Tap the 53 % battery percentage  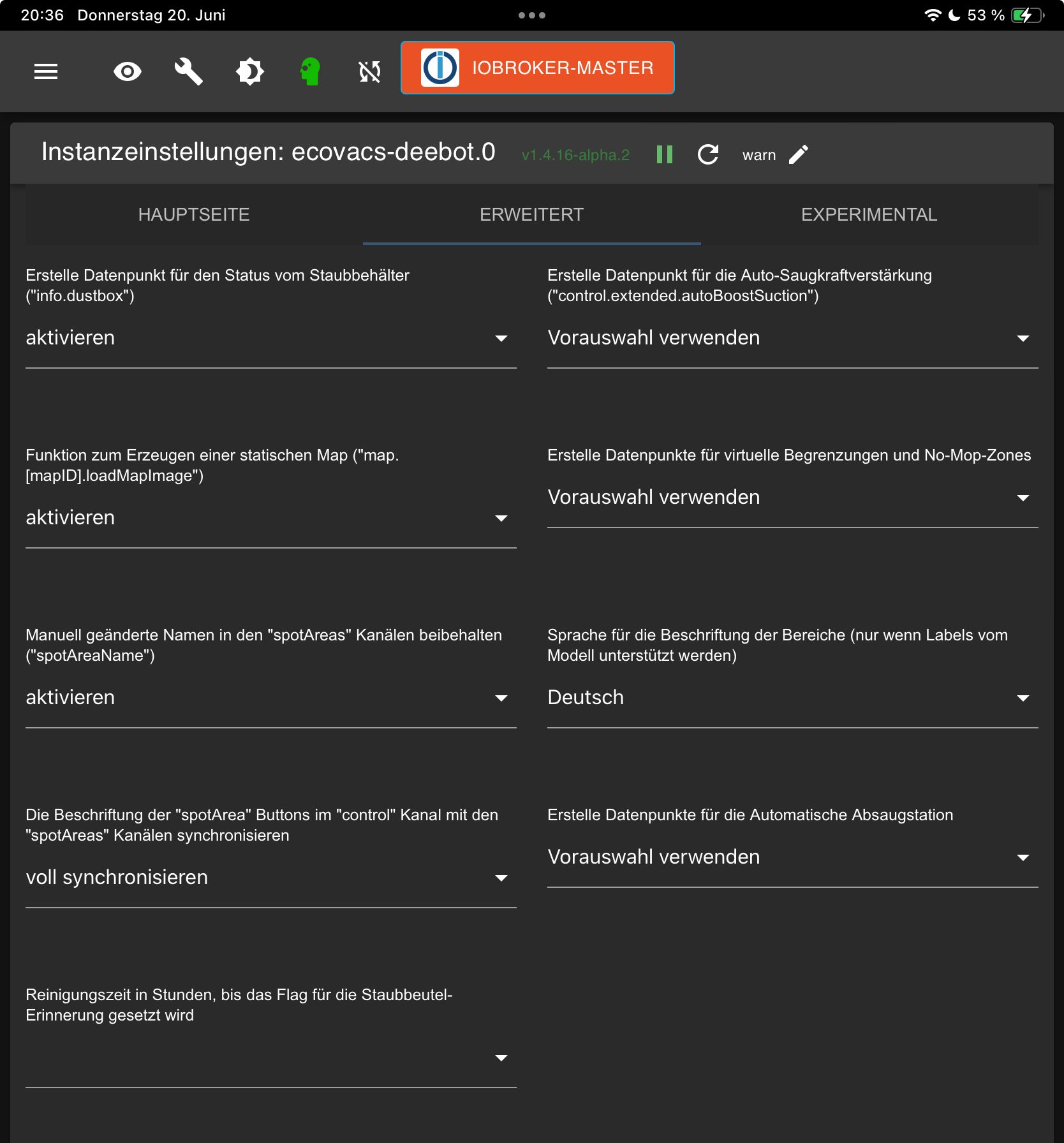point(986,15)
